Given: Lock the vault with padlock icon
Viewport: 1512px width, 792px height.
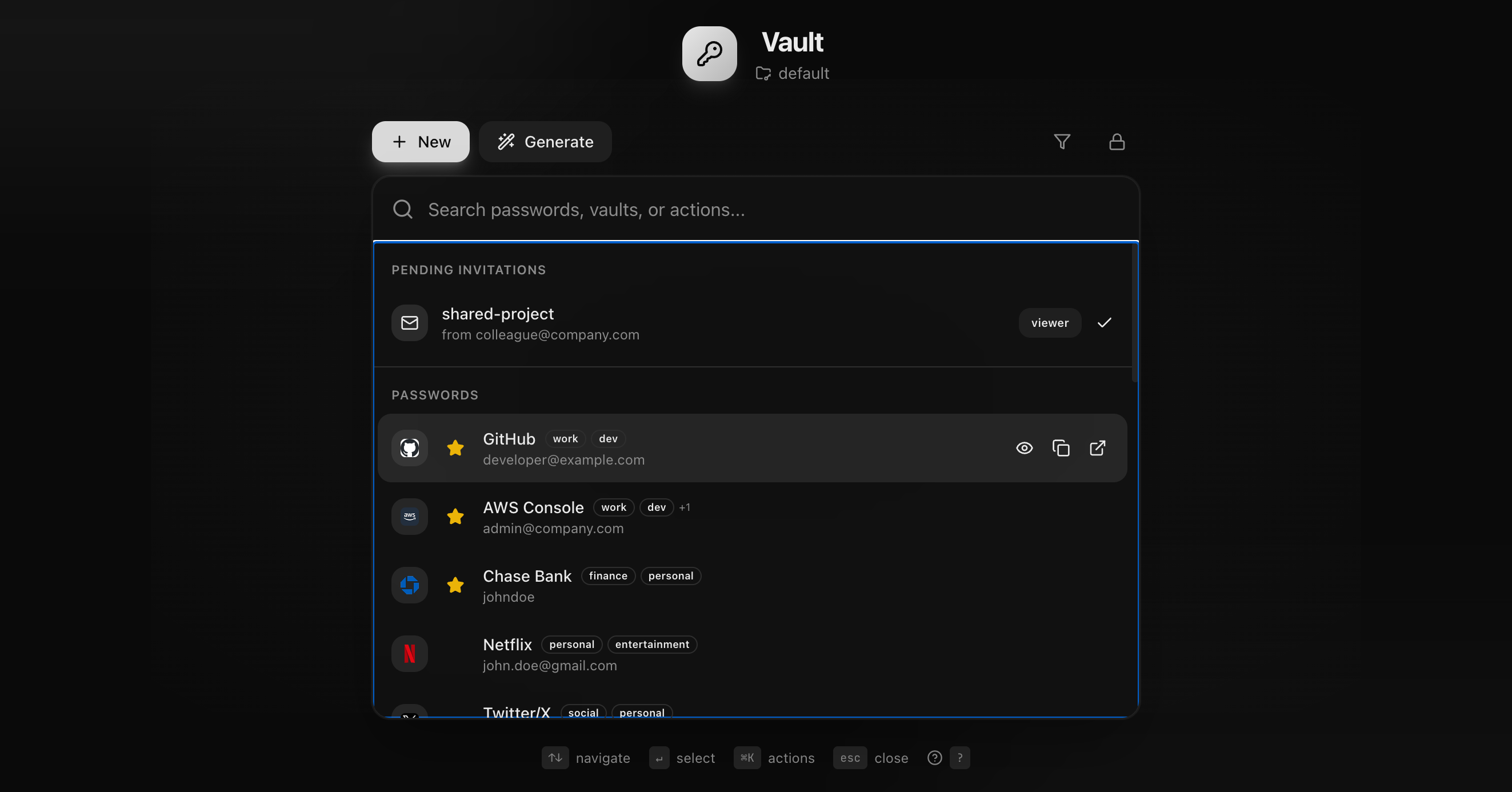Looking at the screenshot, I should (1117, 142).
